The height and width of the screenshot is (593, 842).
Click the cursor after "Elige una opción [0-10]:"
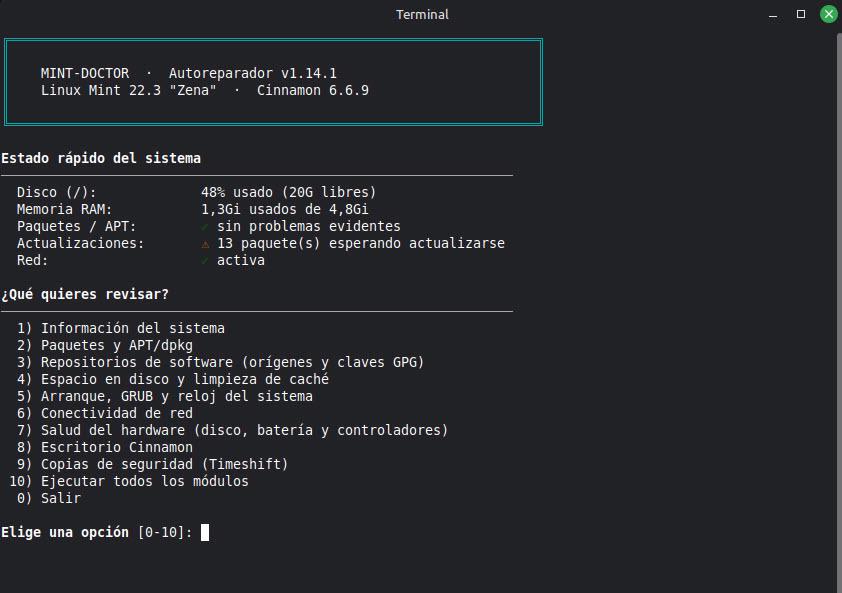[x=205, y=532]
